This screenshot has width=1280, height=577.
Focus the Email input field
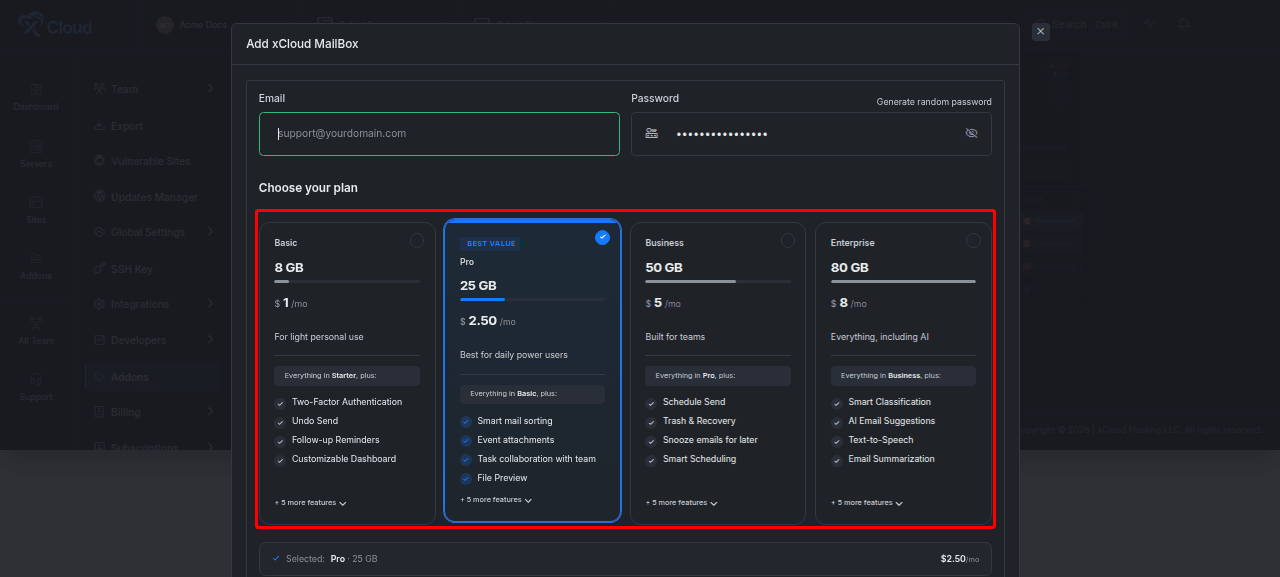[x=439, y=134]
